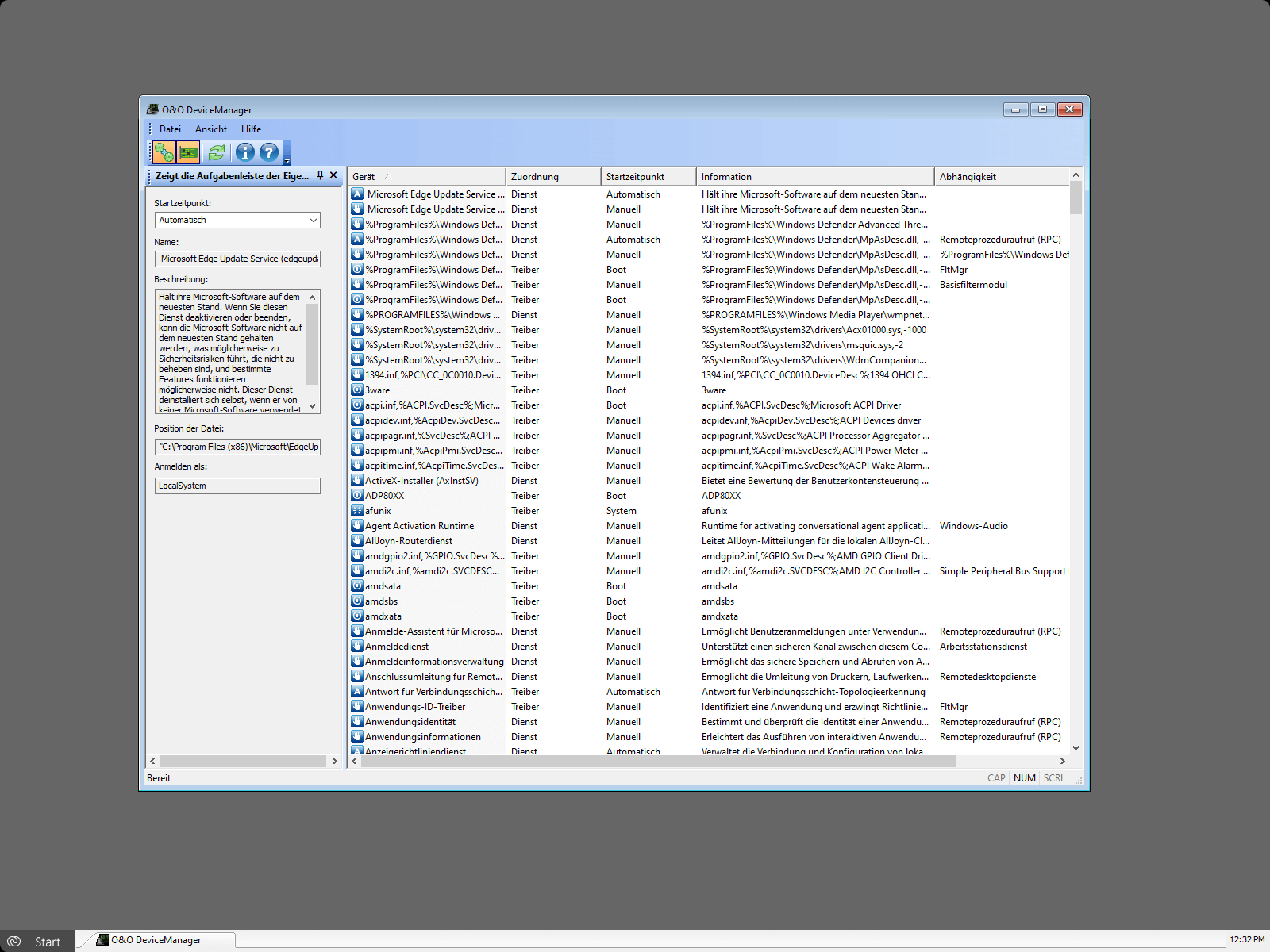Open the blue question mark help icon
This screenshot has height=952, width=1270.
[269, 152]
